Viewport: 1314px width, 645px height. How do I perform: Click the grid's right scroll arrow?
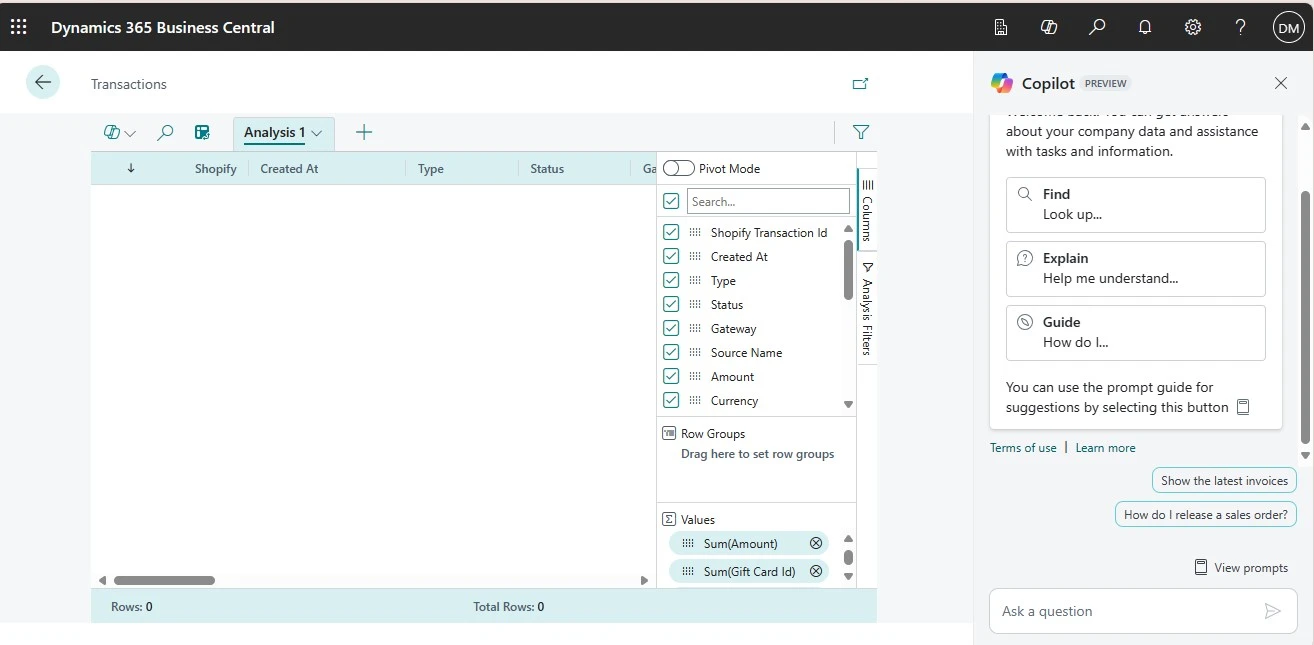(x=644, y=580)
